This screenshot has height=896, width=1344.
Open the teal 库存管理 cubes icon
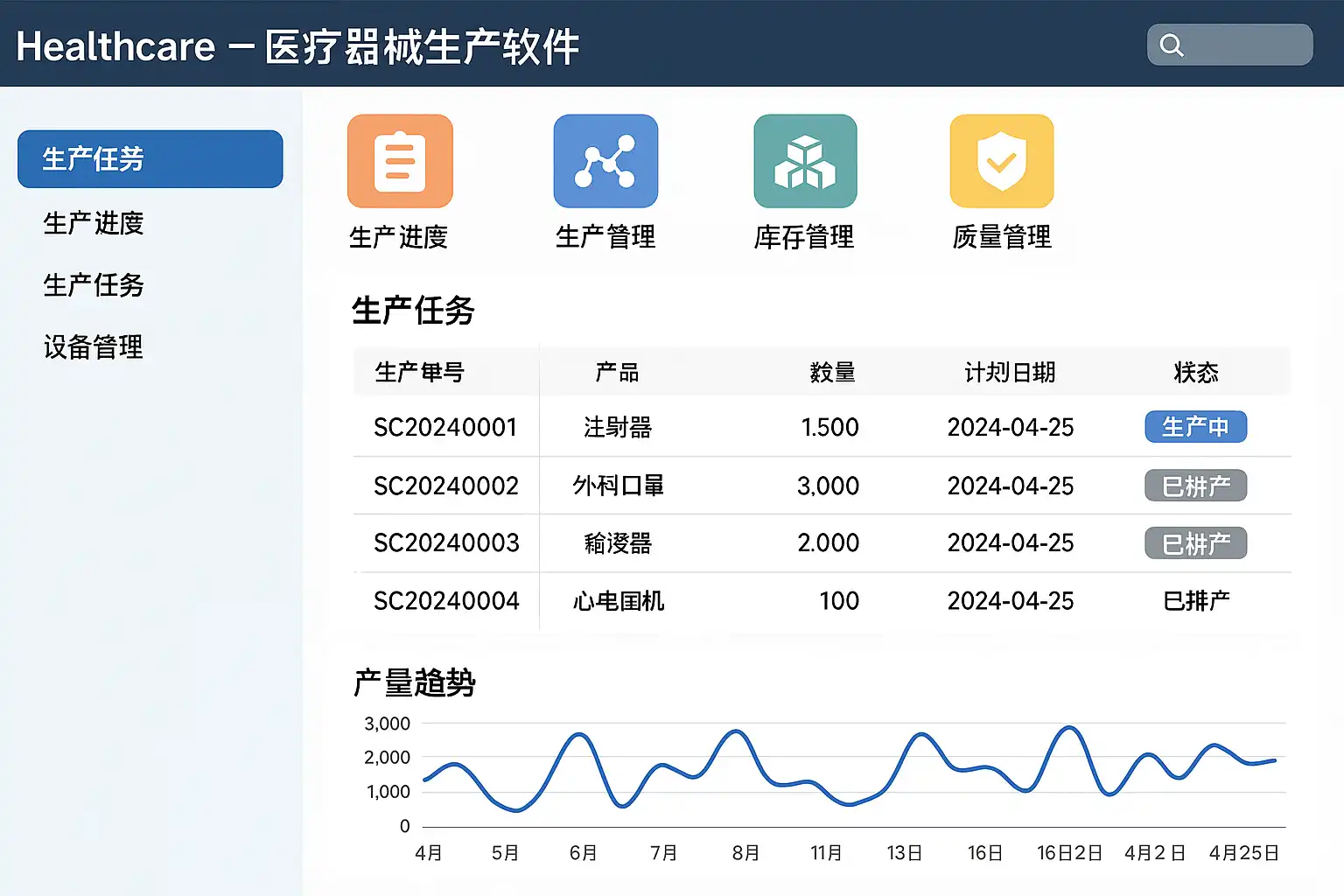pyautogui.click(x=805, y=161)
